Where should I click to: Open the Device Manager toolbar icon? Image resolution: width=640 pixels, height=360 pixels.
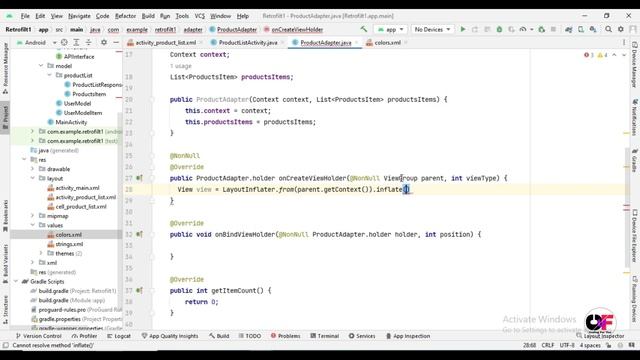pyautogui.click(x=581, y=29)
